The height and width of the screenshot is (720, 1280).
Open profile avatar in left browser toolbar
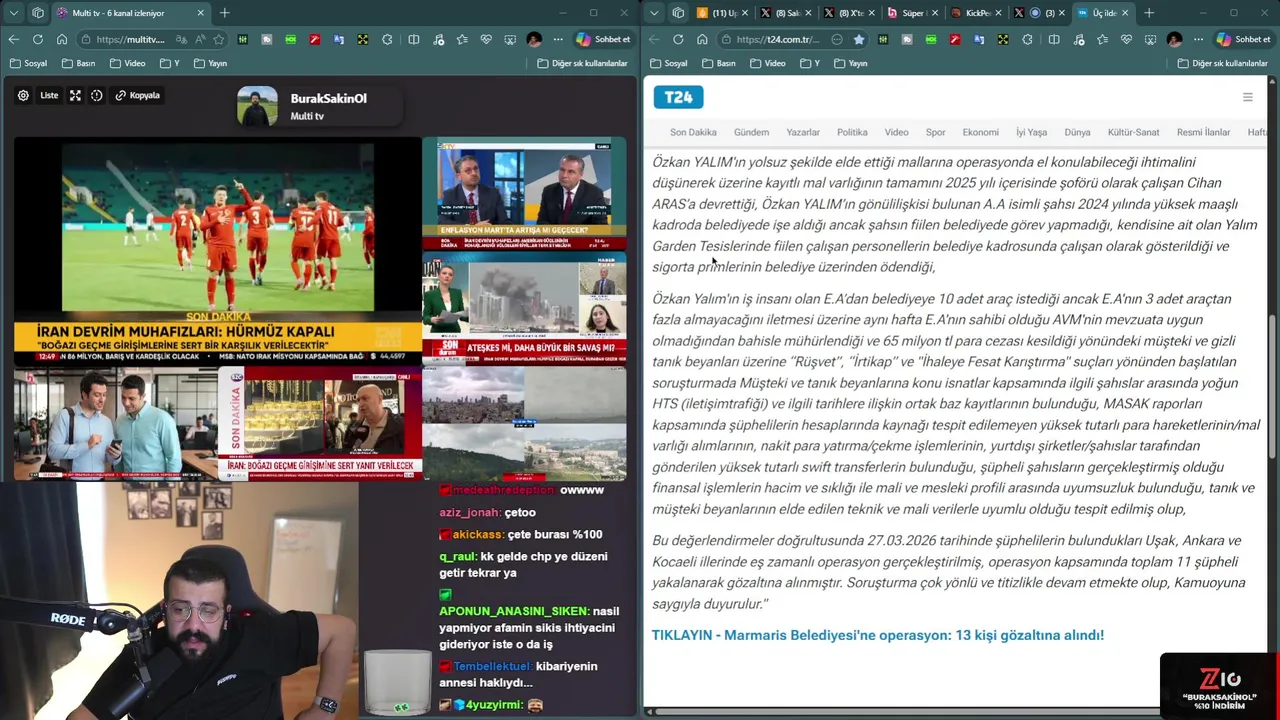(x=533, y=39)
